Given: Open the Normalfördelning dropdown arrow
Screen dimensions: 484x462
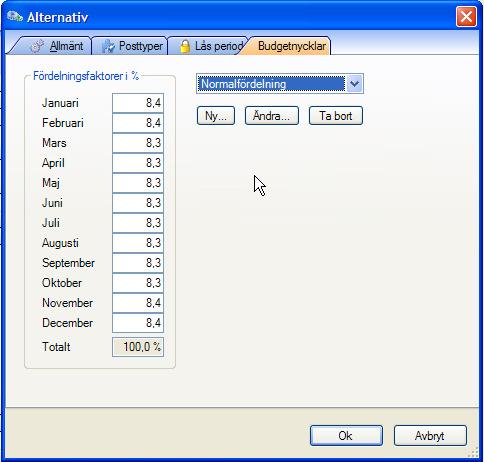Looking at the screenshot, I should tap(354, 84).
